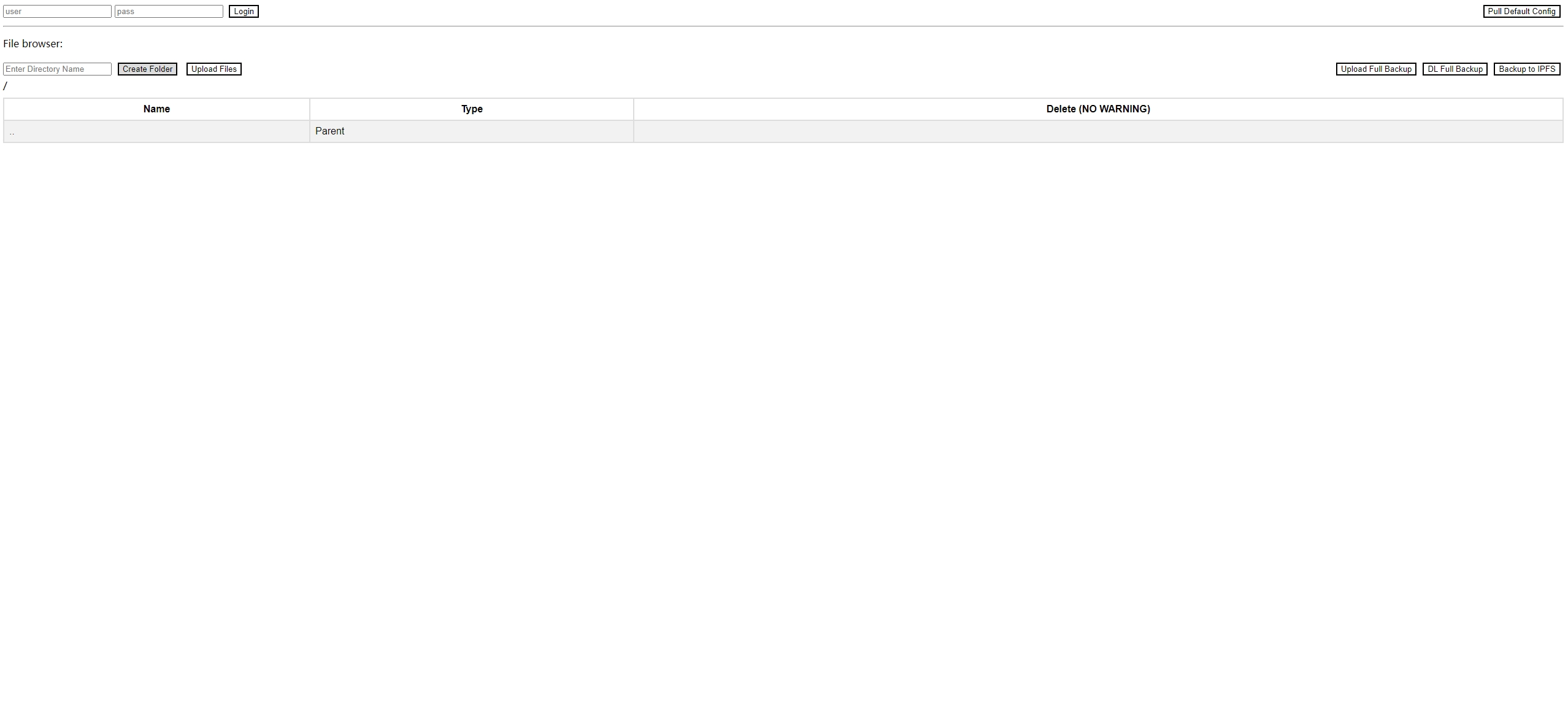Click the Login button

[x=244, y=11]
